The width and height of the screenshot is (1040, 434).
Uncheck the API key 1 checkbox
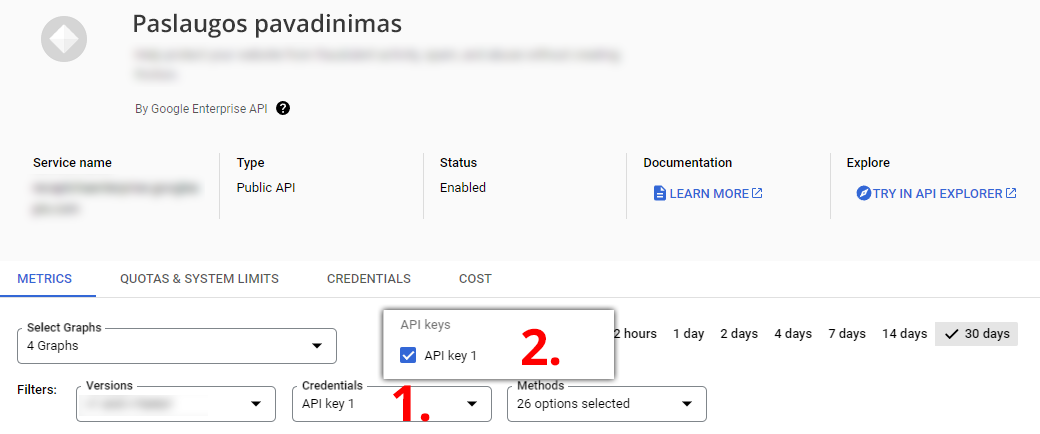[x=408, y=355]
